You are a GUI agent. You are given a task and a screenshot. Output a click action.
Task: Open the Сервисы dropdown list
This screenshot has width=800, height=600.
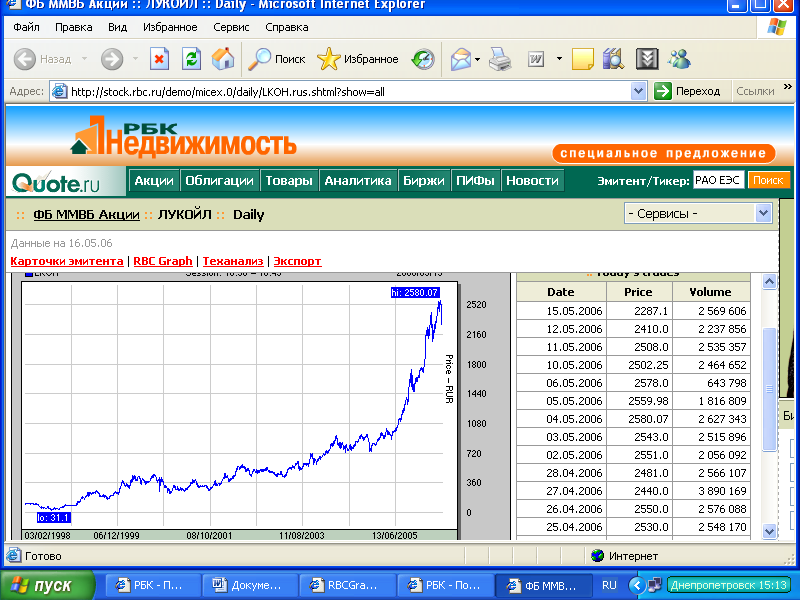pyautogui.click(x=698, y=213)
